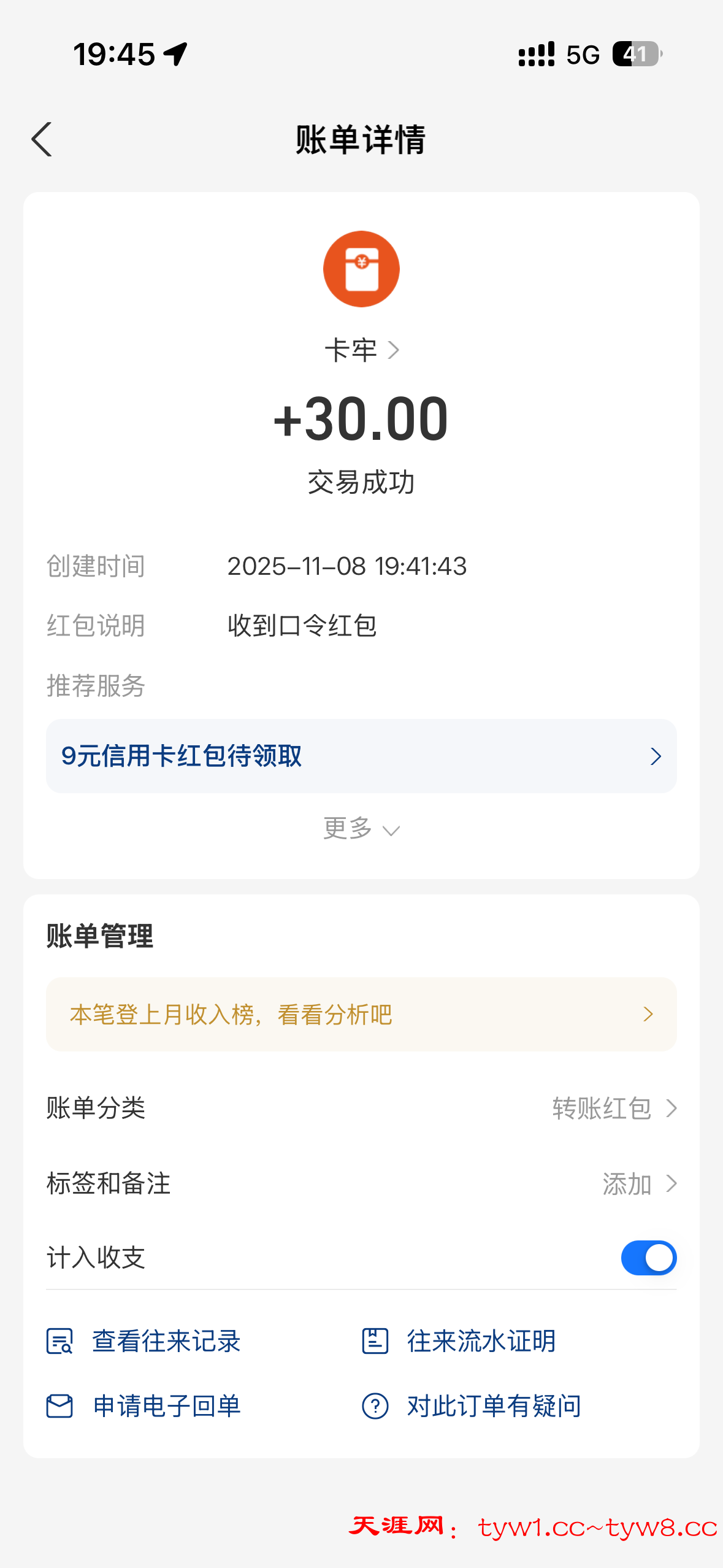
Task: Open 查看往来记录 link
Action: (x=166, y=1341)
